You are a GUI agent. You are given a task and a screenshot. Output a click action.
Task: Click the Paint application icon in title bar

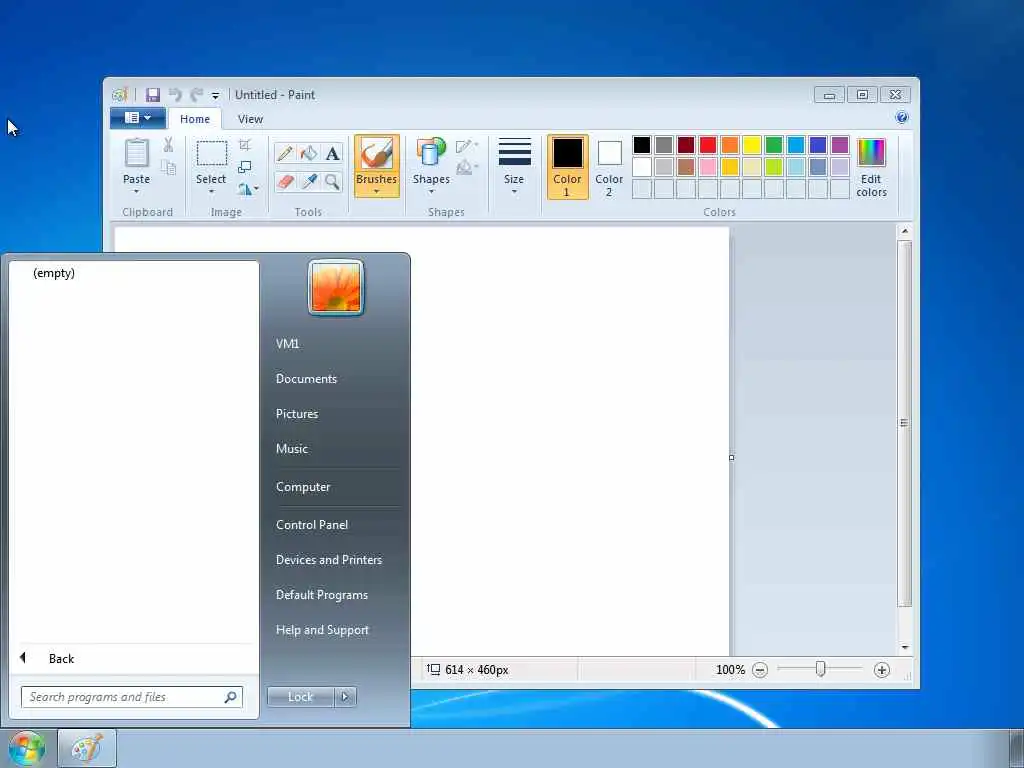pos(120,95)
